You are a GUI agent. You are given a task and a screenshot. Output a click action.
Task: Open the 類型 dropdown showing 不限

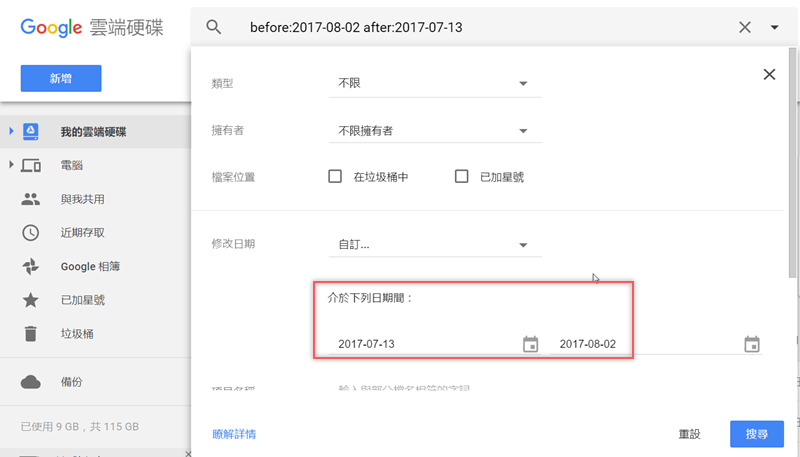click(435, 83)
